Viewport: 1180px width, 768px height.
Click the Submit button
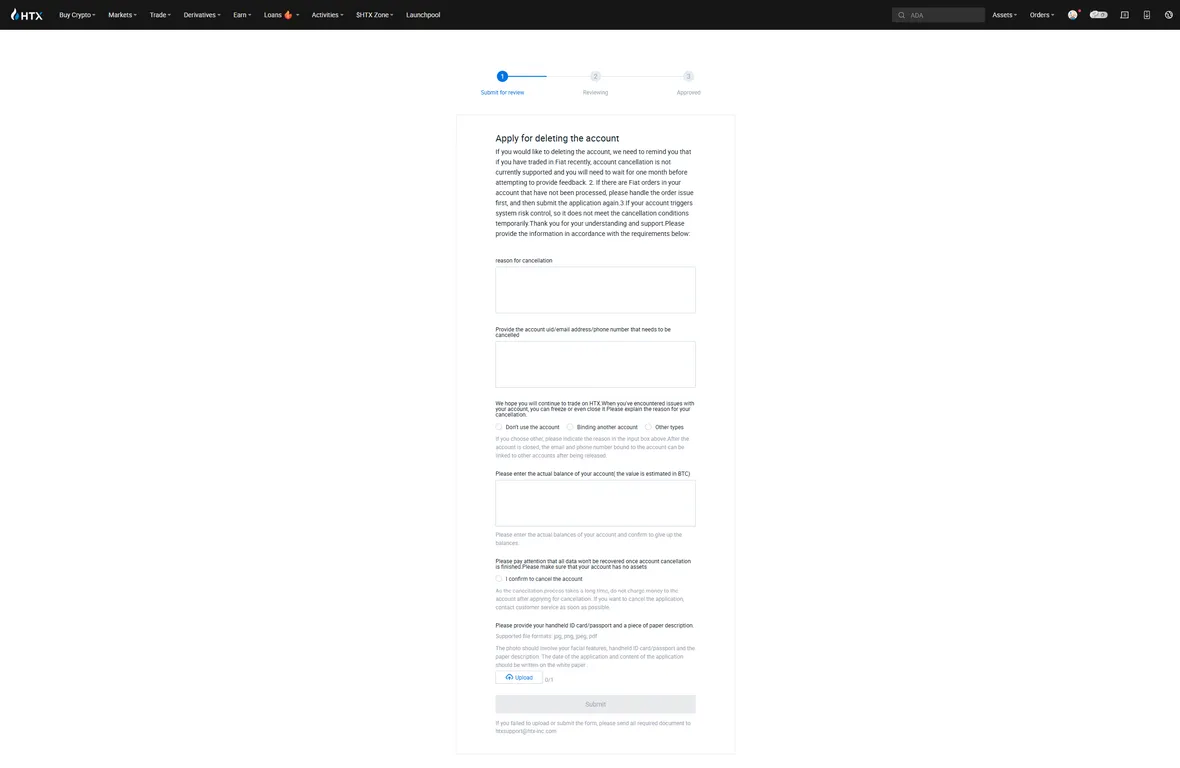coord(595,704)
